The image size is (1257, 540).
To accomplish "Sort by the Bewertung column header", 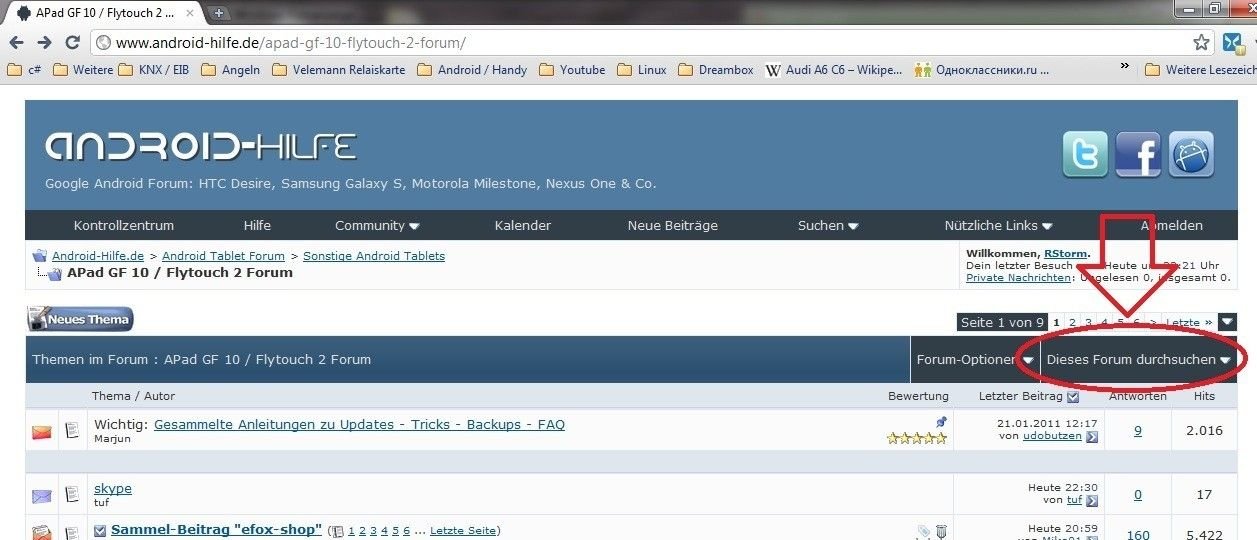I will coord(918,397).
